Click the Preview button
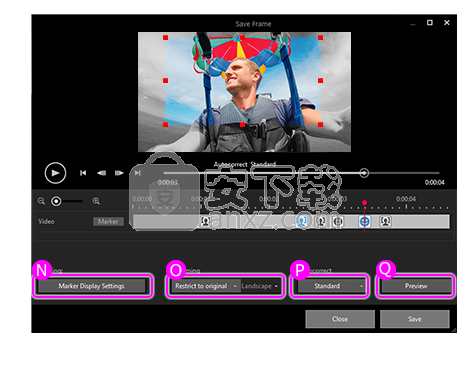Screen dimensions: 474x385 tap(416, 286)
